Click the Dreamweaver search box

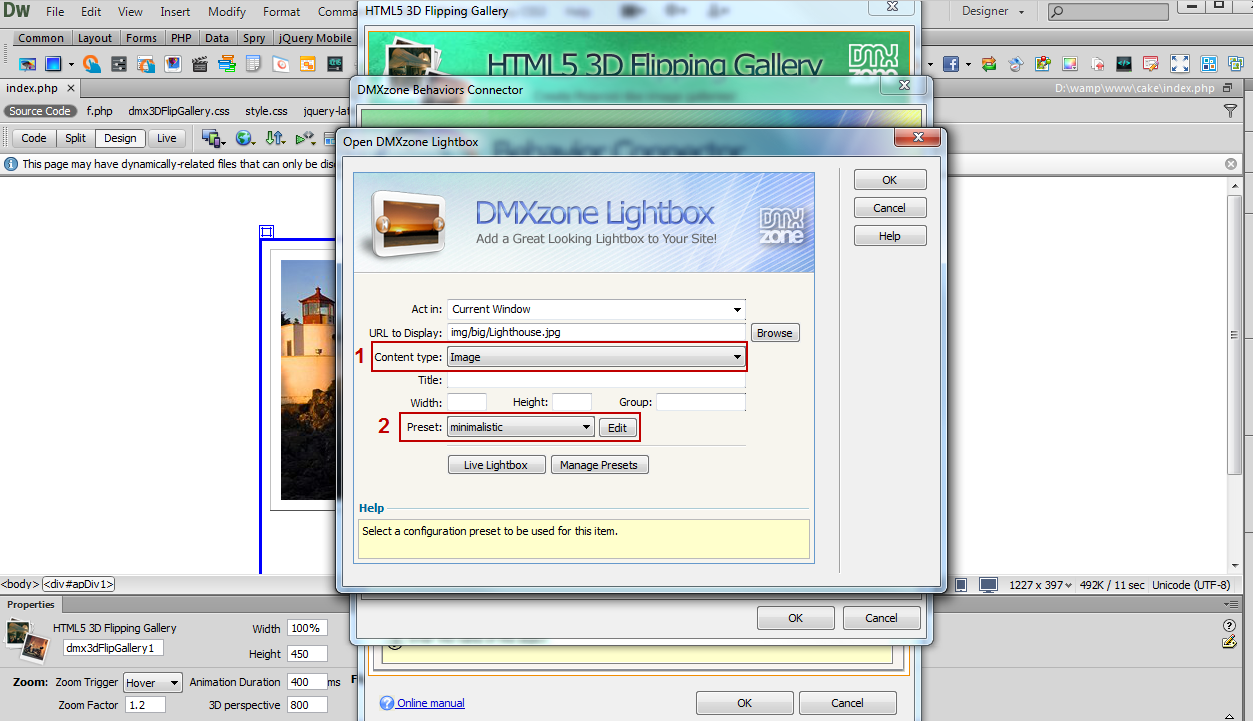(x=1108, y=12)
